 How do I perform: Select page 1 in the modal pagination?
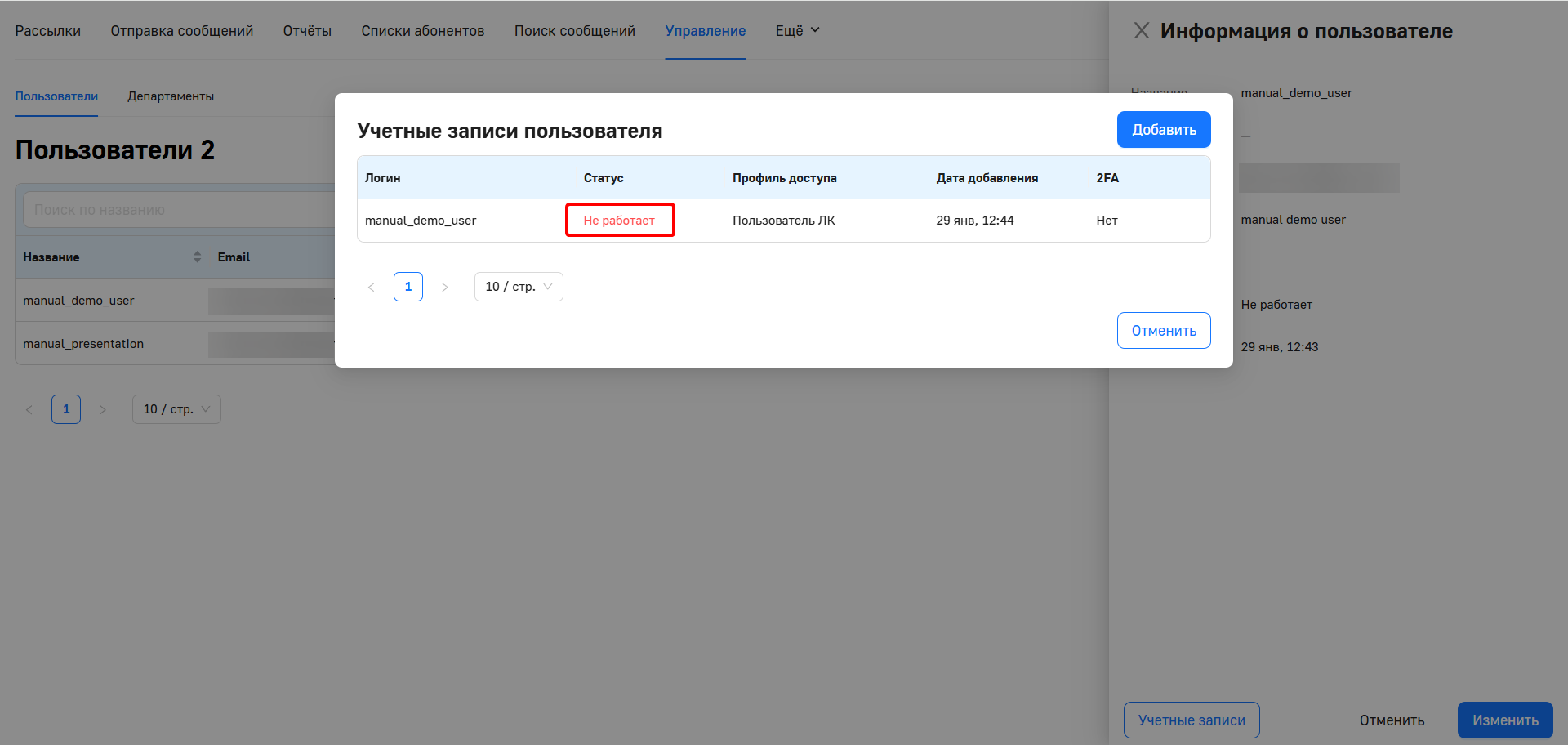(x=408, y=287)
